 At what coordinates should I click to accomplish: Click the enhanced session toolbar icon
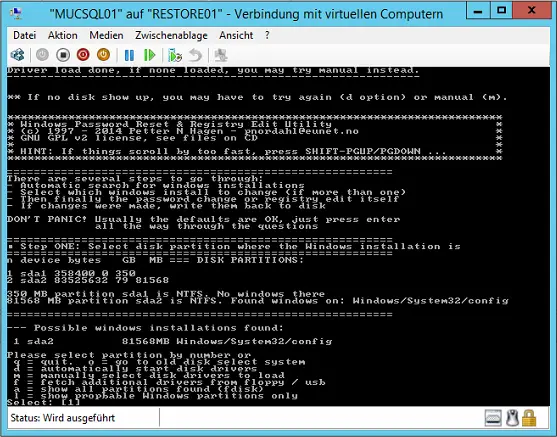tap(221, 55)
